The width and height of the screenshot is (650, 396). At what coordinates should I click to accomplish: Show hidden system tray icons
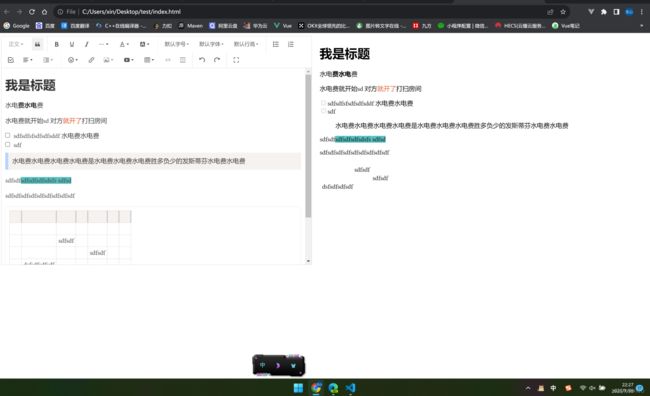pos(528,388)
